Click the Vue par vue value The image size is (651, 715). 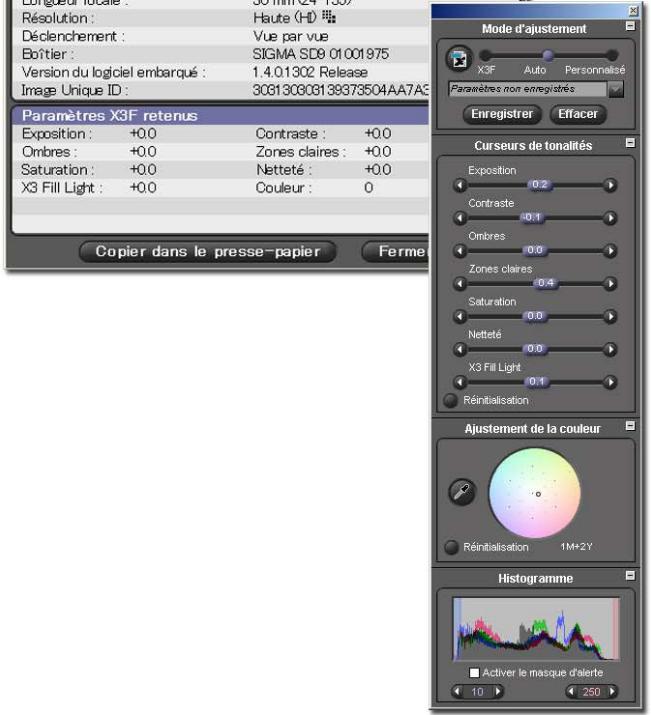[x=290, y=36]
